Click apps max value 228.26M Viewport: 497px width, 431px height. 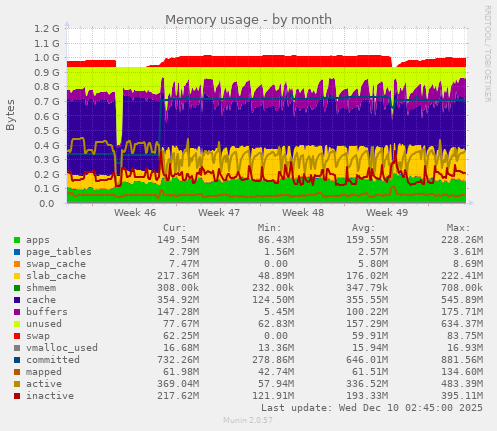(x=462, y=240)
